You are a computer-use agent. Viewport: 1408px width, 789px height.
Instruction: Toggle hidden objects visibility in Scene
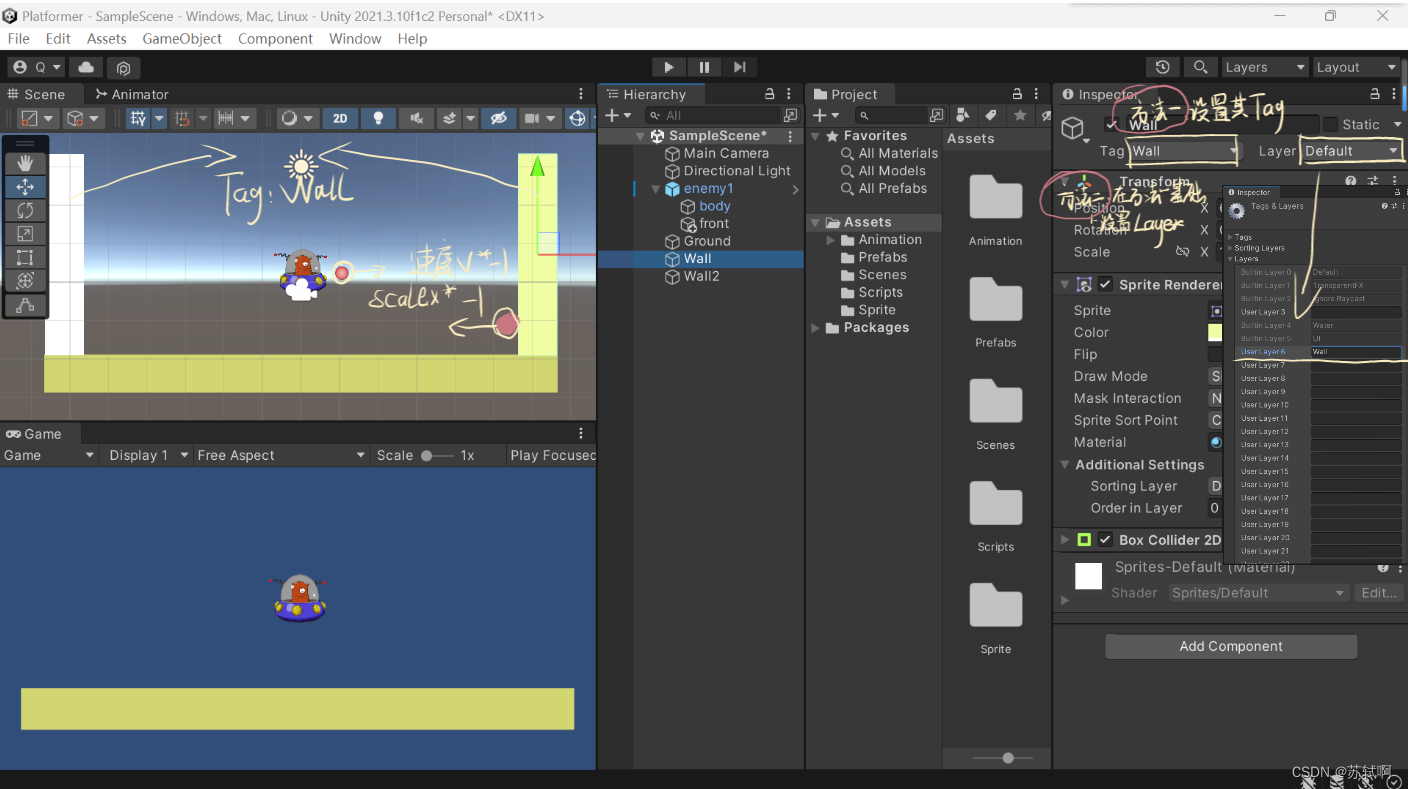[498, 118]
